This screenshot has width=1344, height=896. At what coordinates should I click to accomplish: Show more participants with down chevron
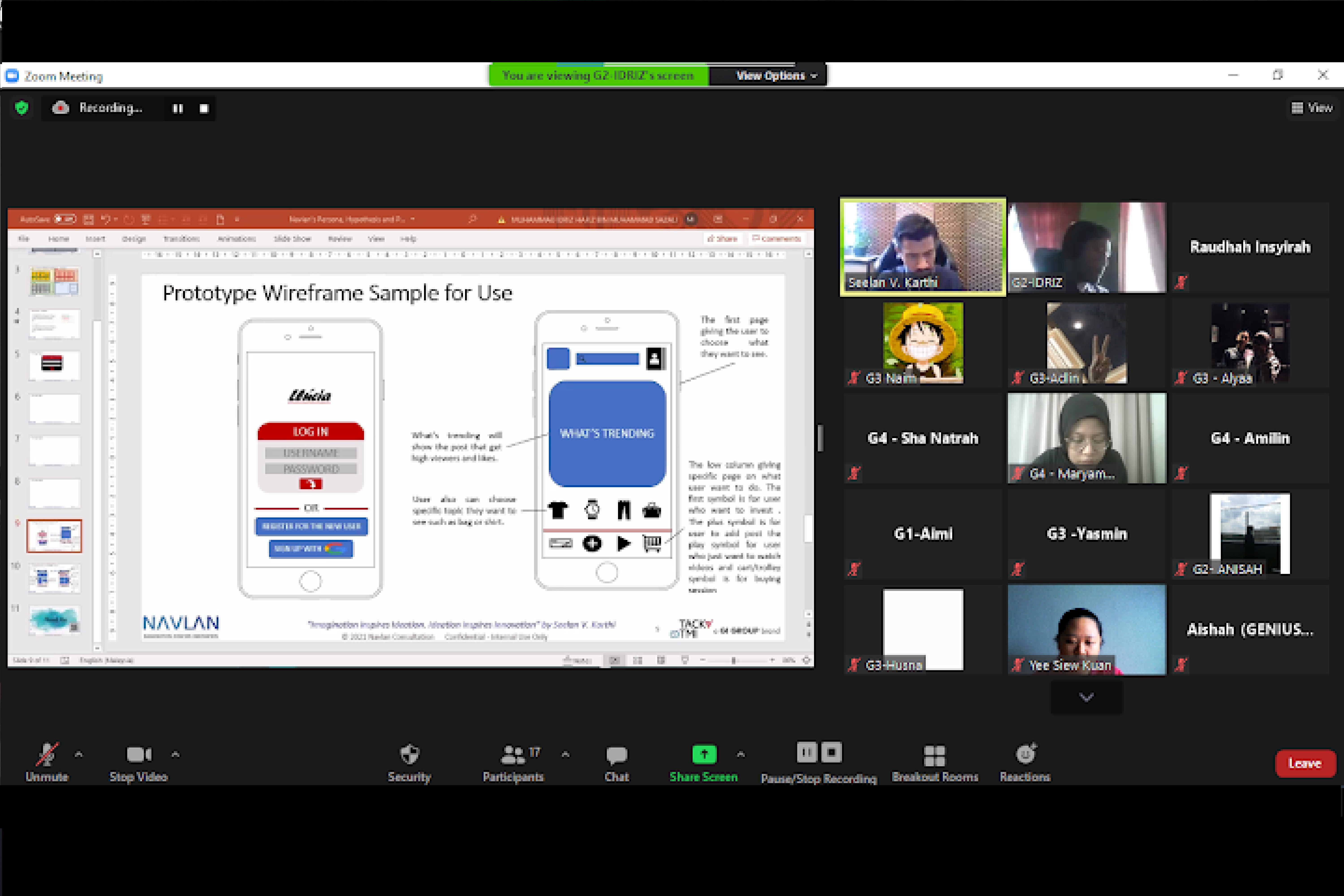[x=1086, y=697]
